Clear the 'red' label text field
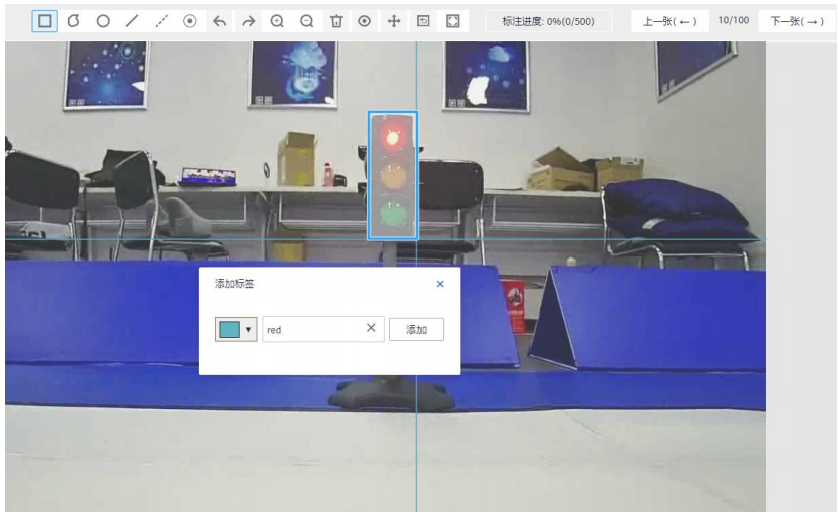 (x=371, y=328)
